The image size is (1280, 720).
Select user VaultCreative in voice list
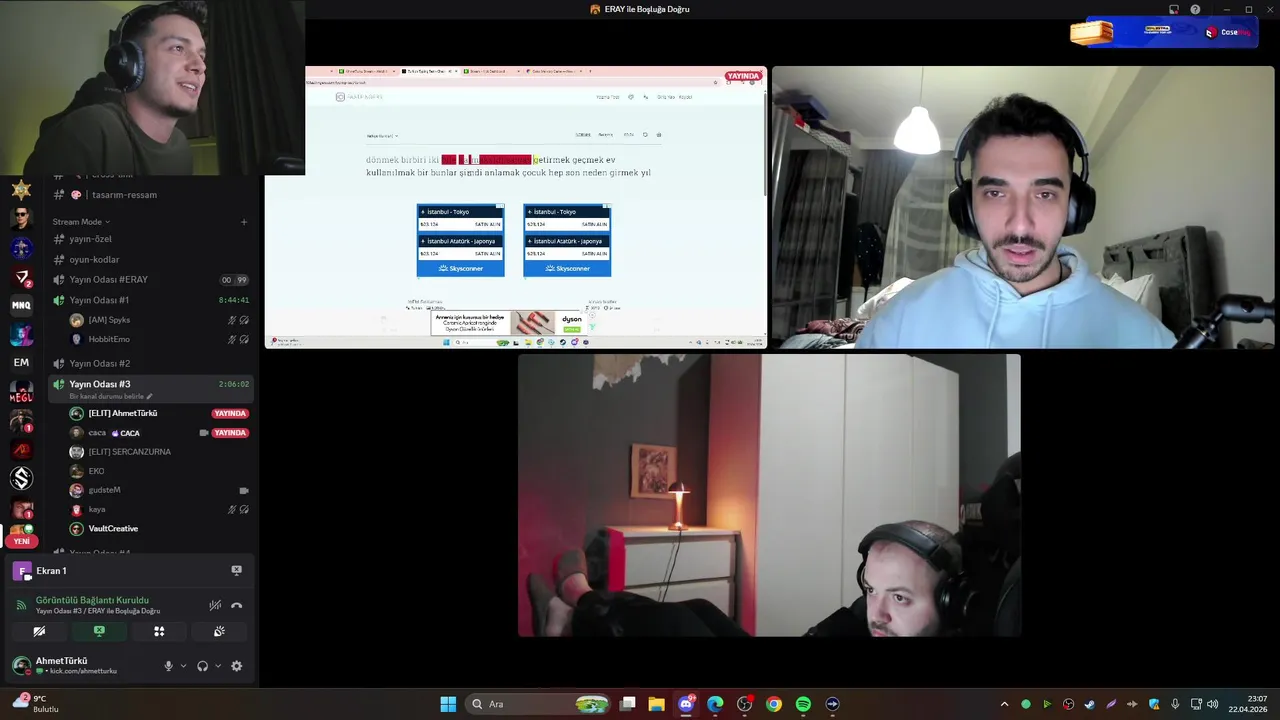click(158, 528)
